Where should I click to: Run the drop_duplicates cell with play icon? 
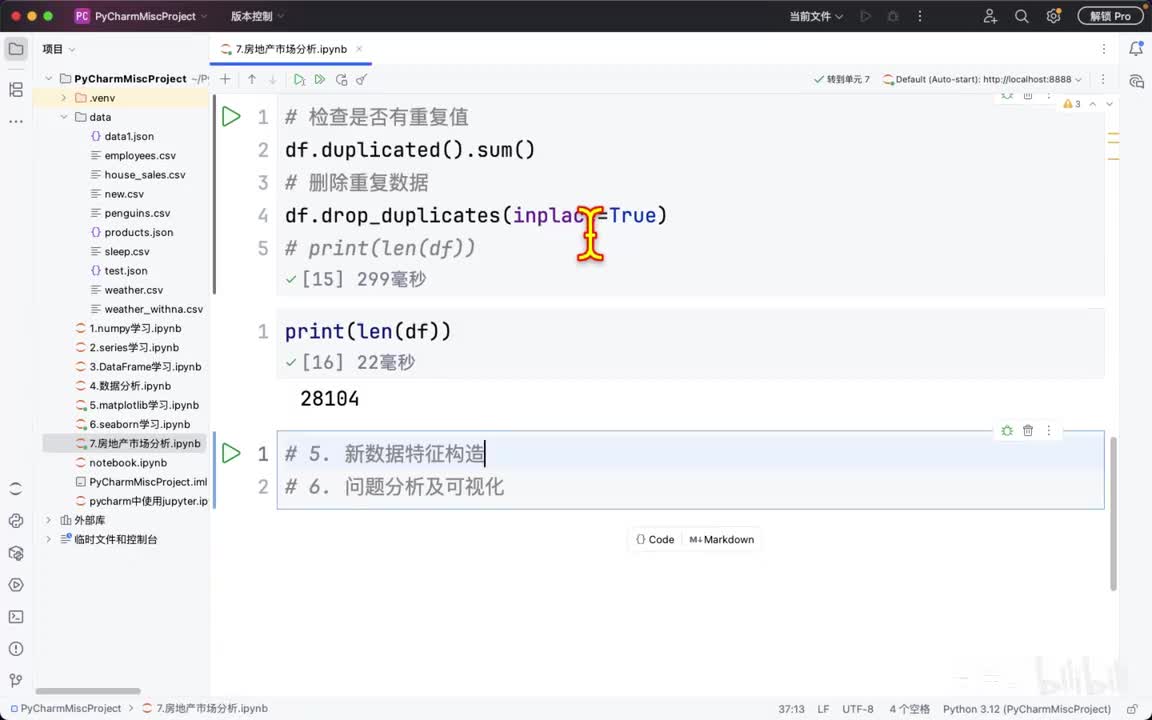[231, 117]
